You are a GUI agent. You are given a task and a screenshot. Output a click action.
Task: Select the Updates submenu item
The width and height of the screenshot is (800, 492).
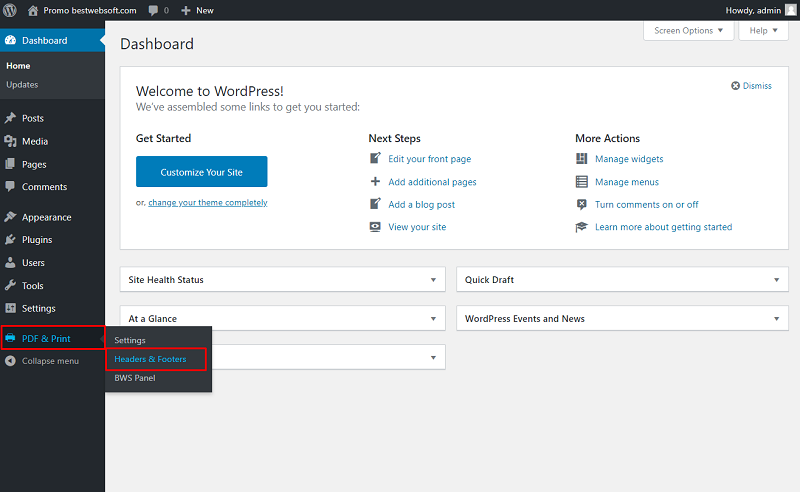tap(22, 85)
